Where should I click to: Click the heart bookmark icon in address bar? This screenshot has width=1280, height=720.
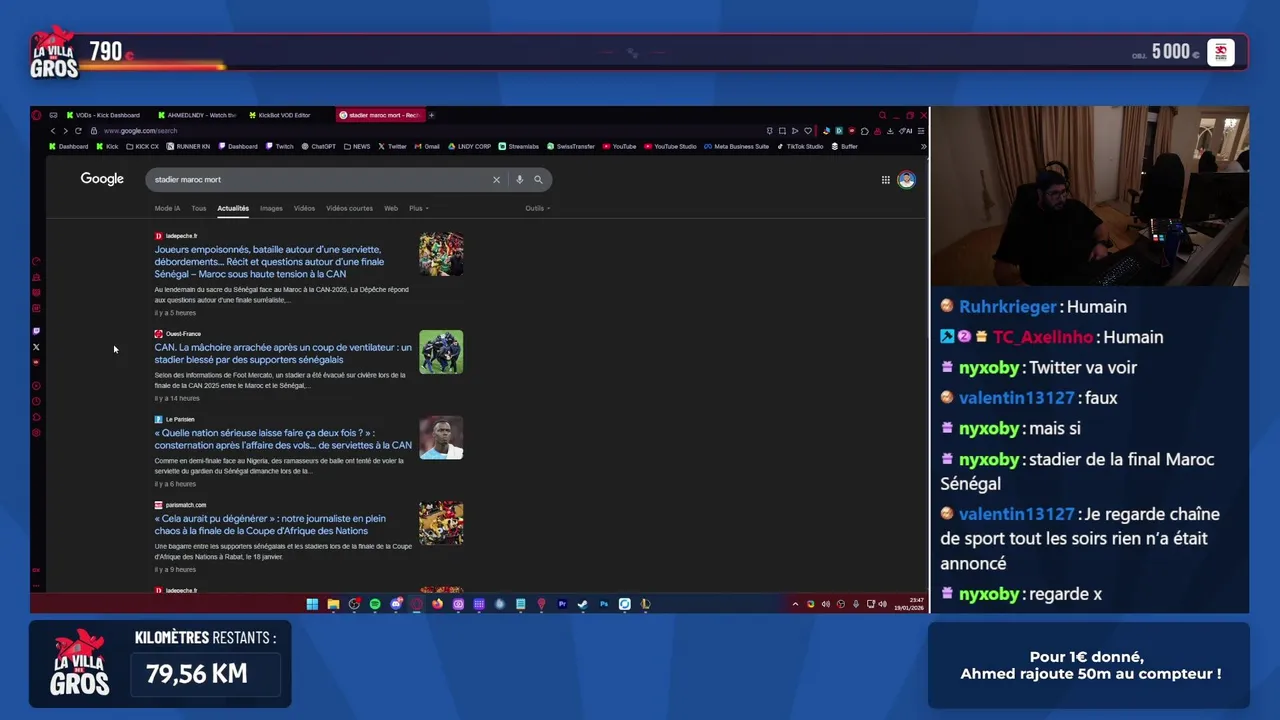click(x=808, y=131)
